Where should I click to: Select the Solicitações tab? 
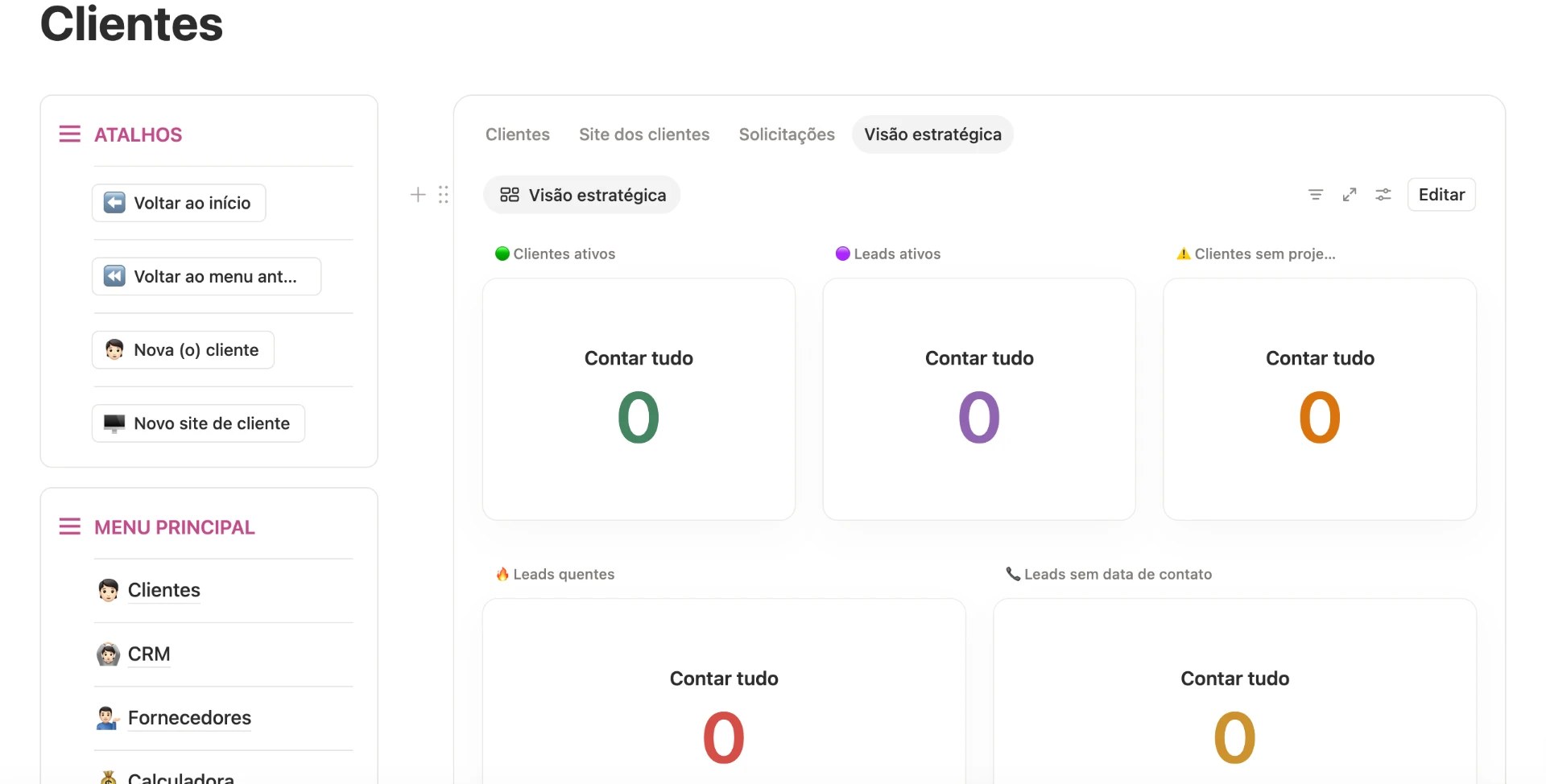[787, 134]
